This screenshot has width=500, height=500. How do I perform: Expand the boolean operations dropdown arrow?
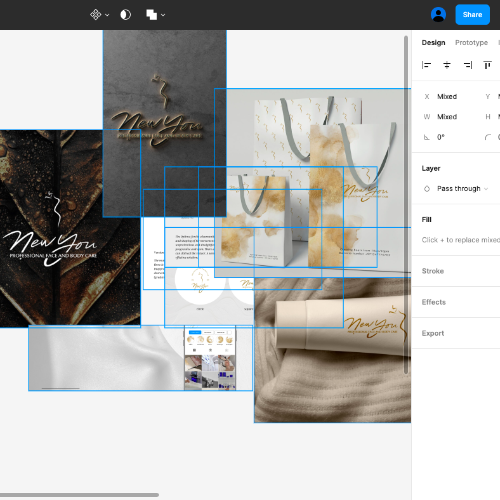163,15
